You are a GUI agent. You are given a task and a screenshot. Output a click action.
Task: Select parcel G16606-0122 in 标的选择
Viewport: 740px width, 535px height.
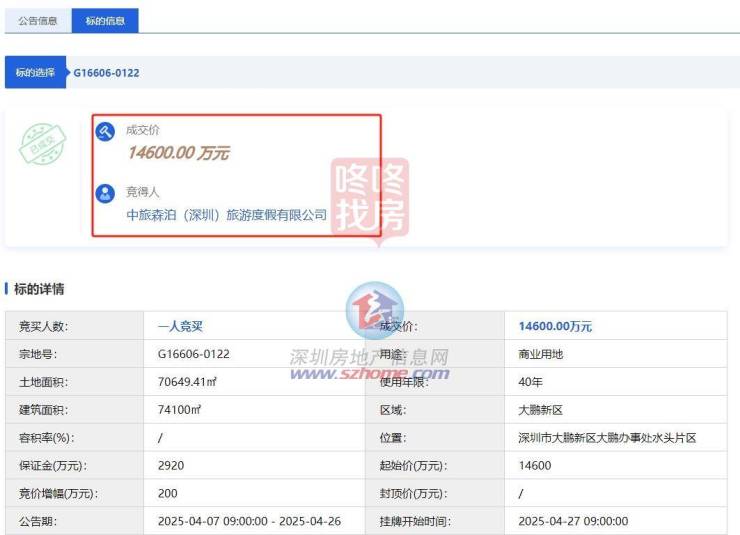(107, 73)
